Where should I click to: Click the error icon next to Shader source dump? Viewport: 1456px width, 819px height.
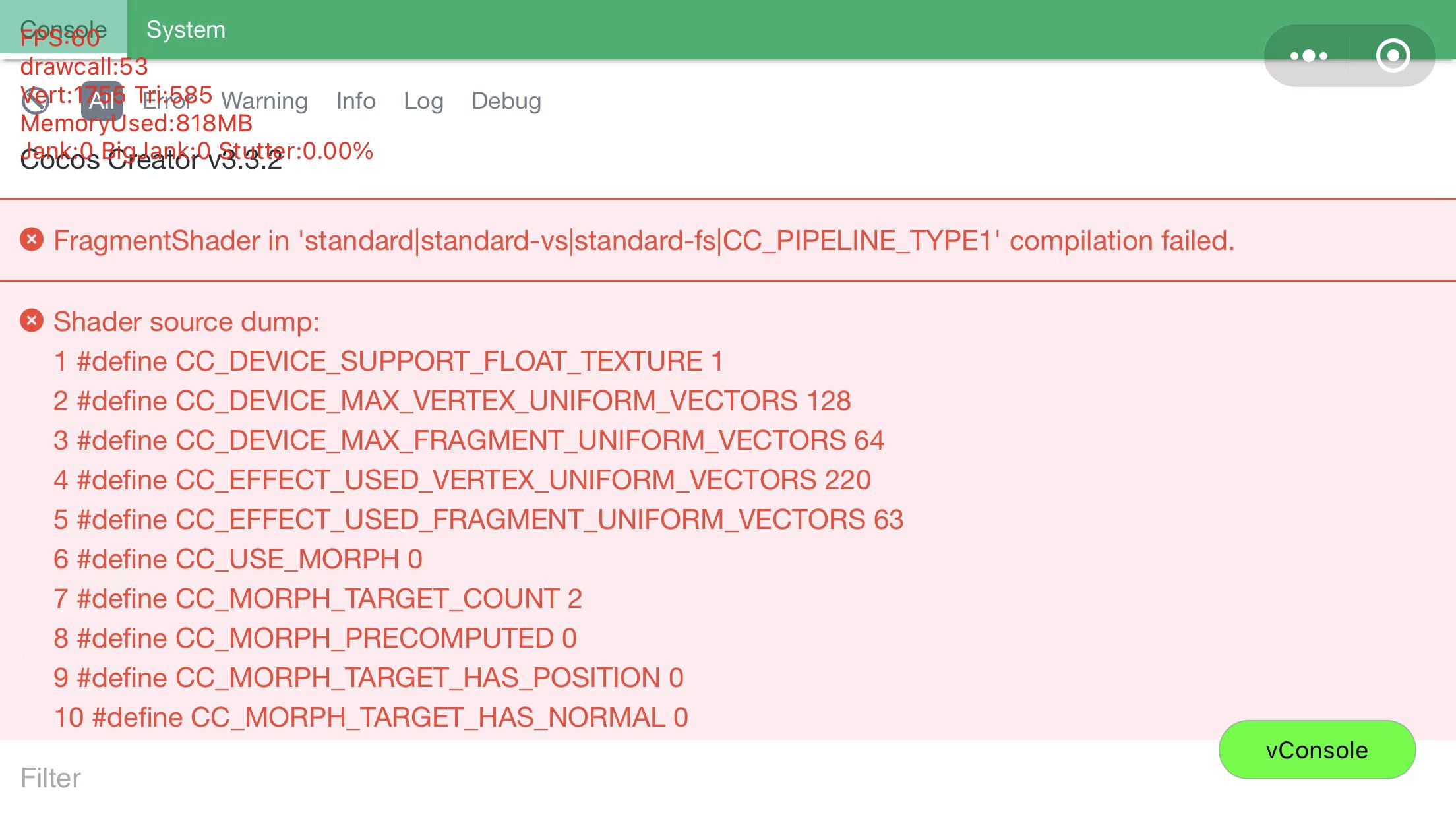coord(32,321)
